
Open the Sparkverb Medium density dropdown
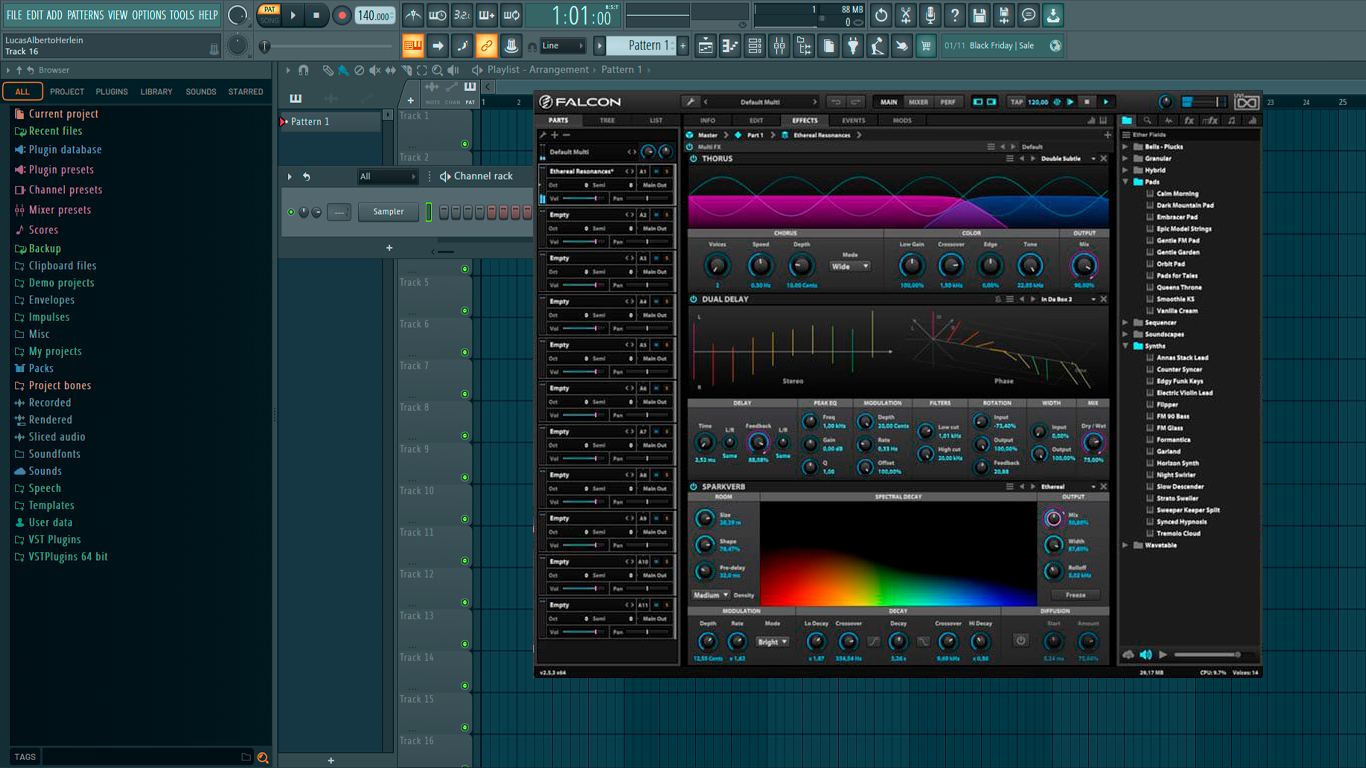[710, 595]
